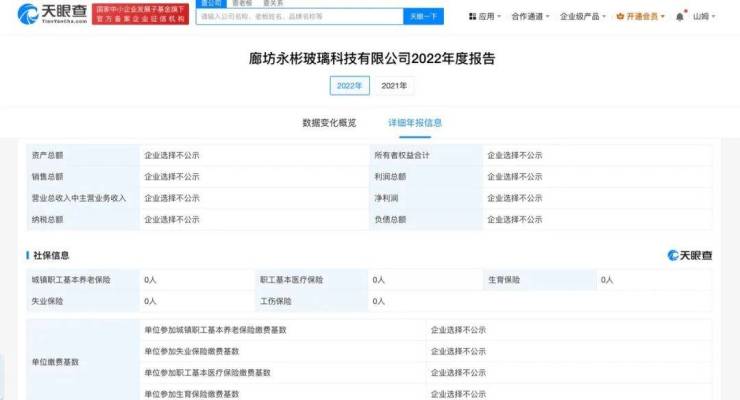
Task: Click the Tianyancha (天眼查) logo
Action: click(50, 13)
